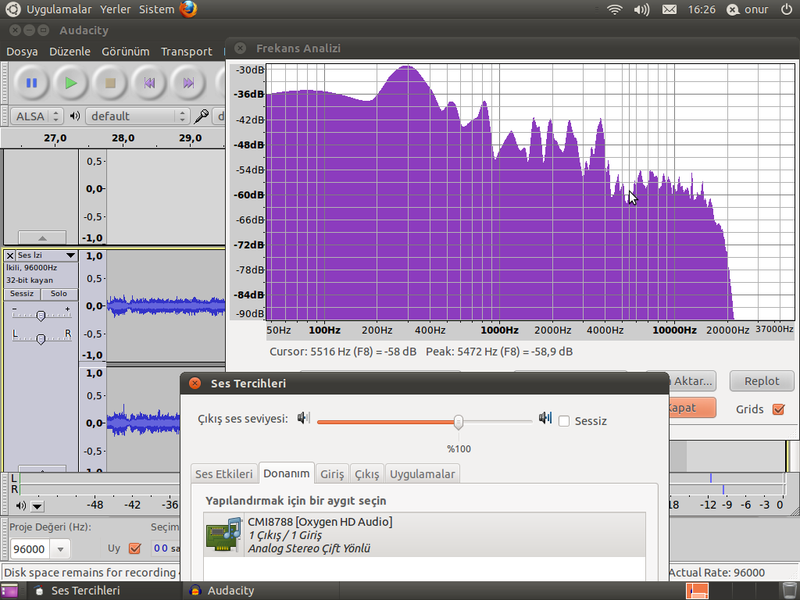Image resolution: width=800 pixels, height=600 pixels.
Task: Adjust the track gain slider
Action: 41,315
